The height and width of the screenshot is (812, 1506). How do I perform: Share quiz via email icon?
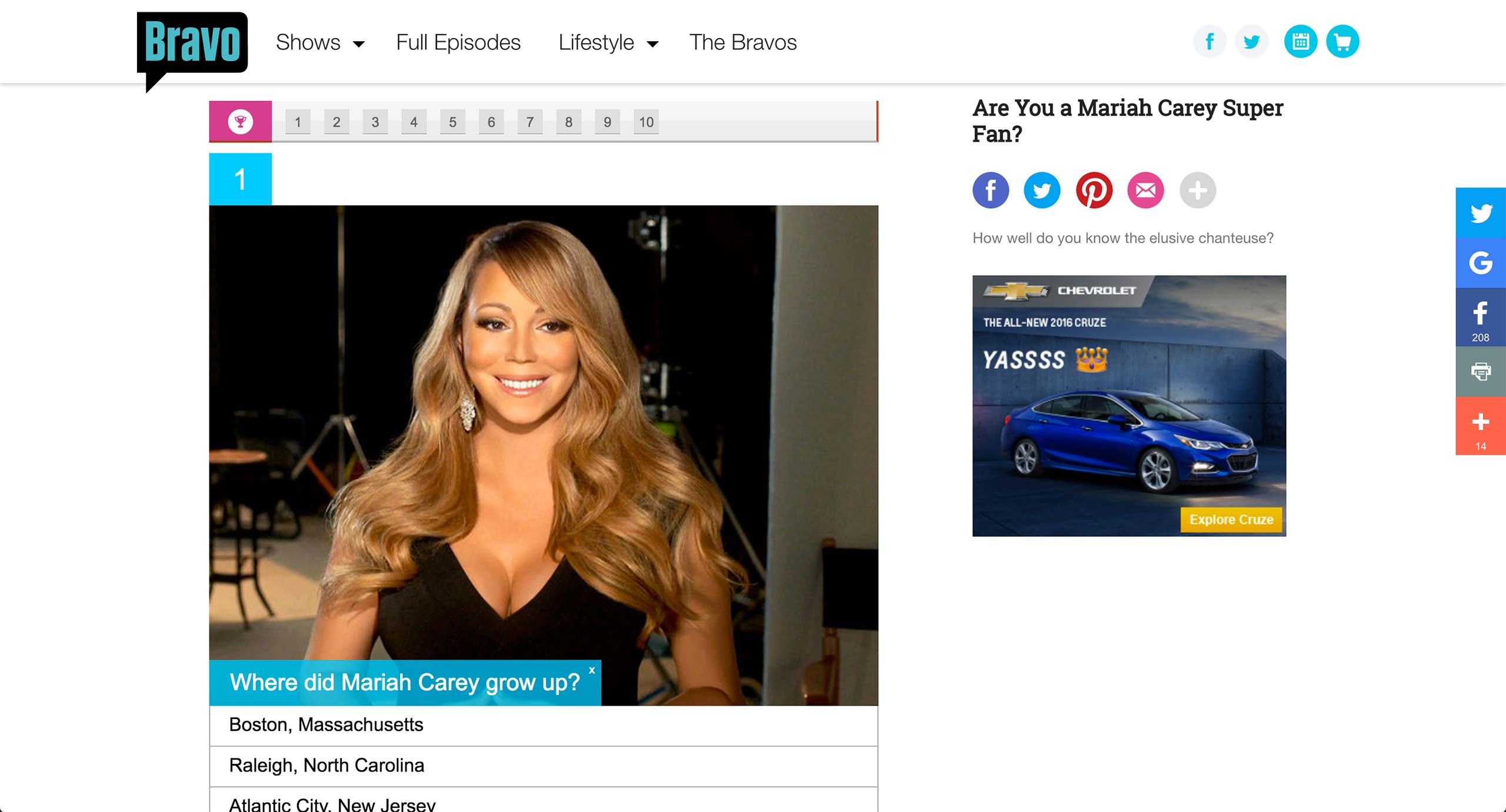(1145, 191)
